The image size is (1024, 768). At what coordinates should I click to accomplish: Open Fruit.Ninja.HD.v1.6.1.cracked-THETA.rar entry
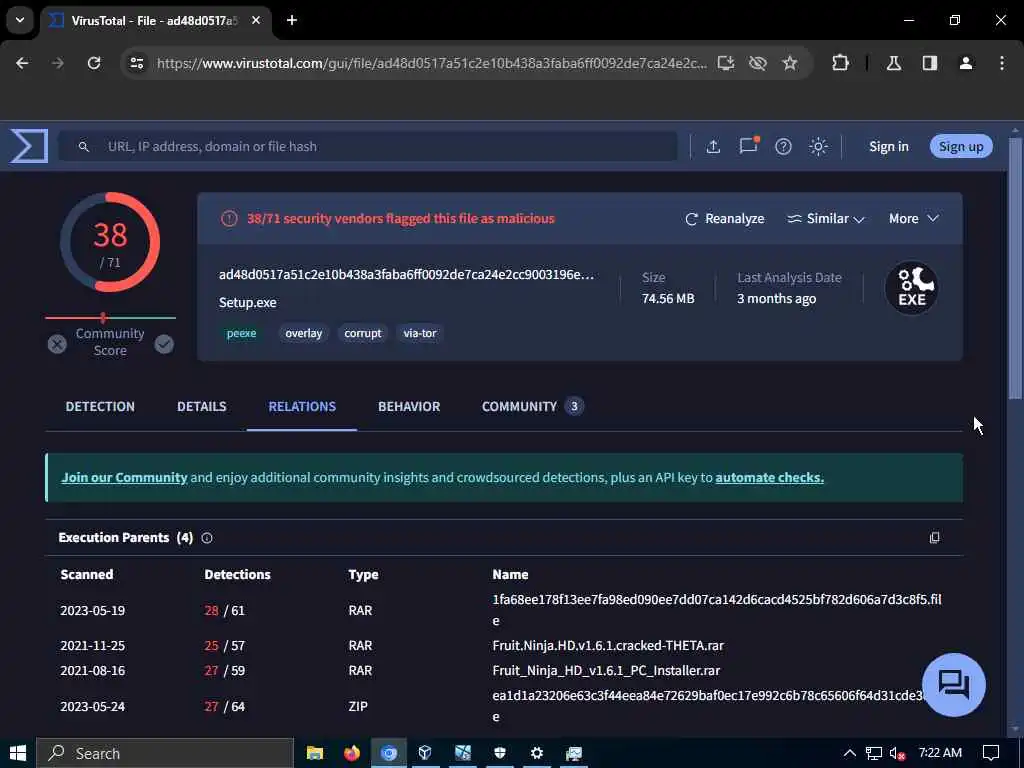click(608, 645)
